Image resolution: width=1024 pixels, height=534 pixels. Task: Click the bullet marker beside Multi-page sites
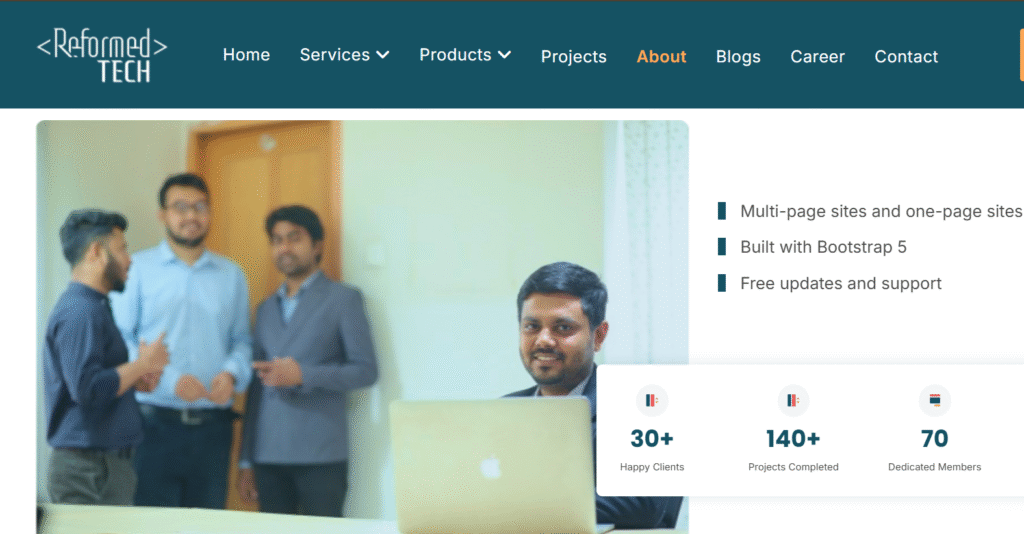click(x=722, y=211)
